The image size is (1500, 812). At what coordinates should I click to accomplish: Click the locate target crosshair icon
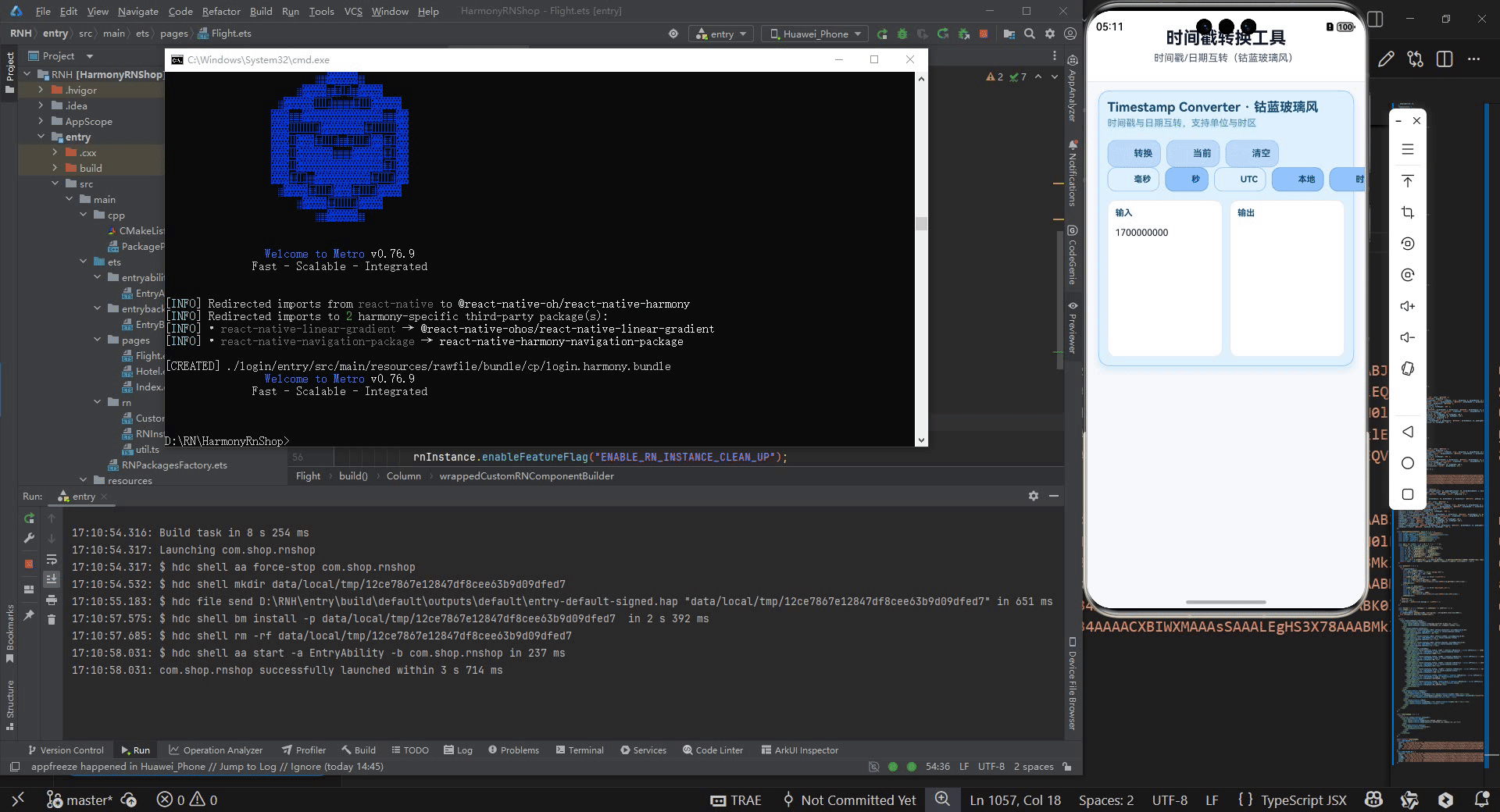pos(673,34)
